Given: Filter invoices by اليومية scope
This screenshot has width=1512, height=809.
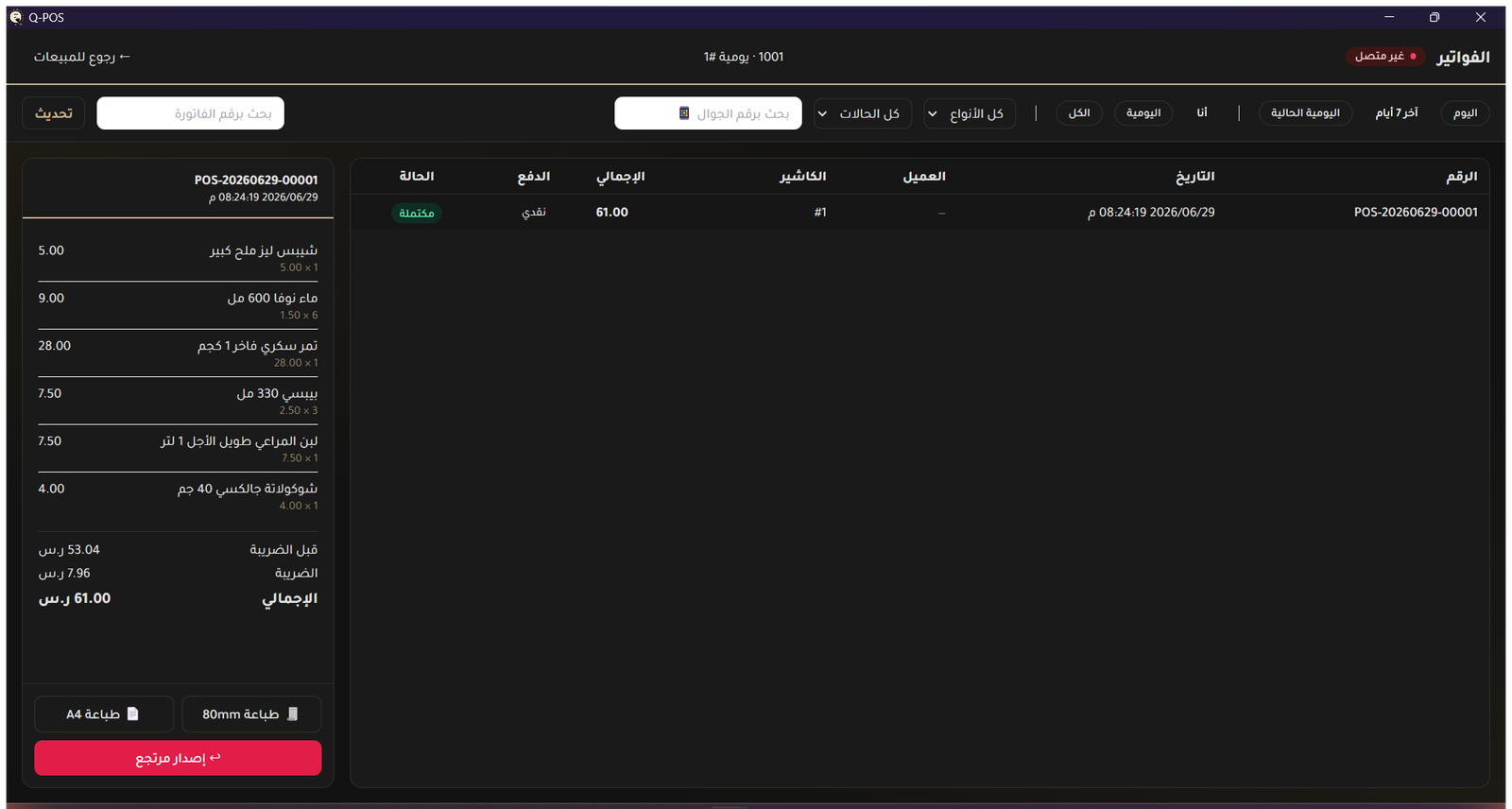Looking at the screenshot, I should click(x=1143, y=112).
